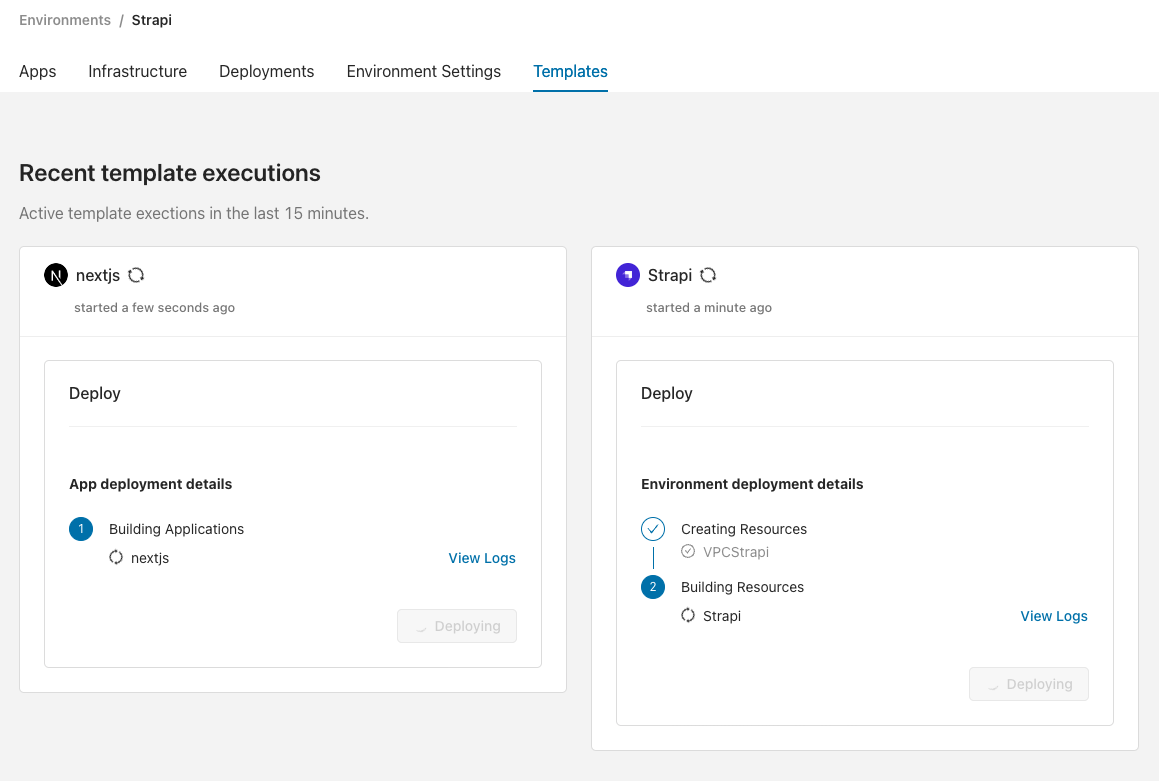Click the spinner beside nextjs card title

point(136,275)
